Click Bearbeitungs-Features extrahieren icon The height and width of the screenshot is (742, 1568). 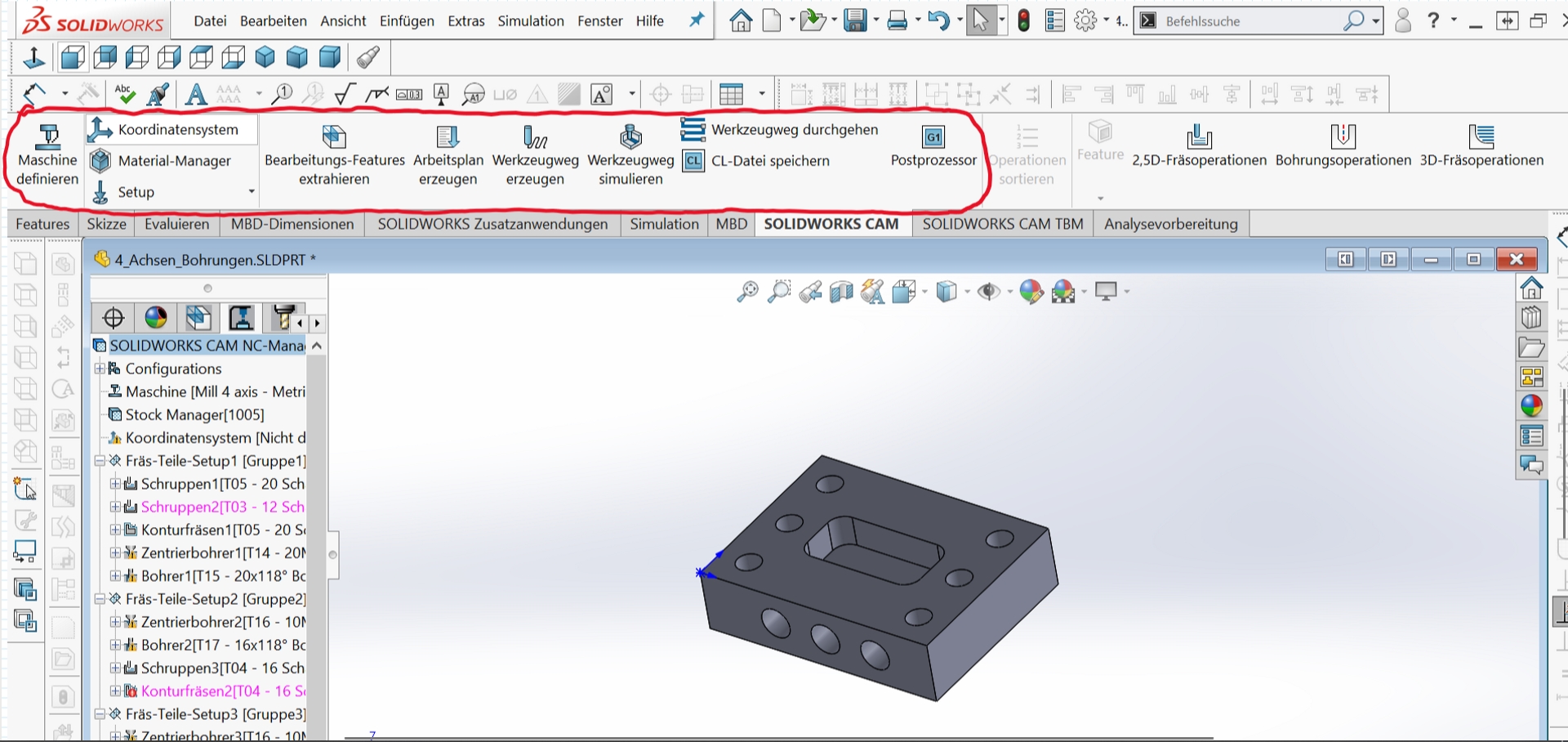334,137
